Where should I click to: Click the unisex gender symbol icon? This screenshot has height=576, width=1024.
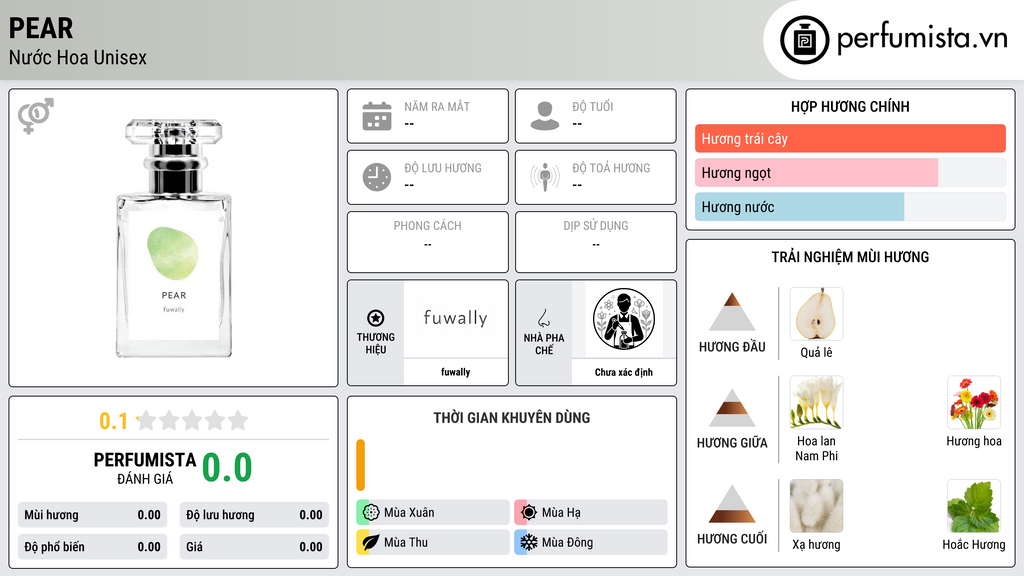point(36,116)
